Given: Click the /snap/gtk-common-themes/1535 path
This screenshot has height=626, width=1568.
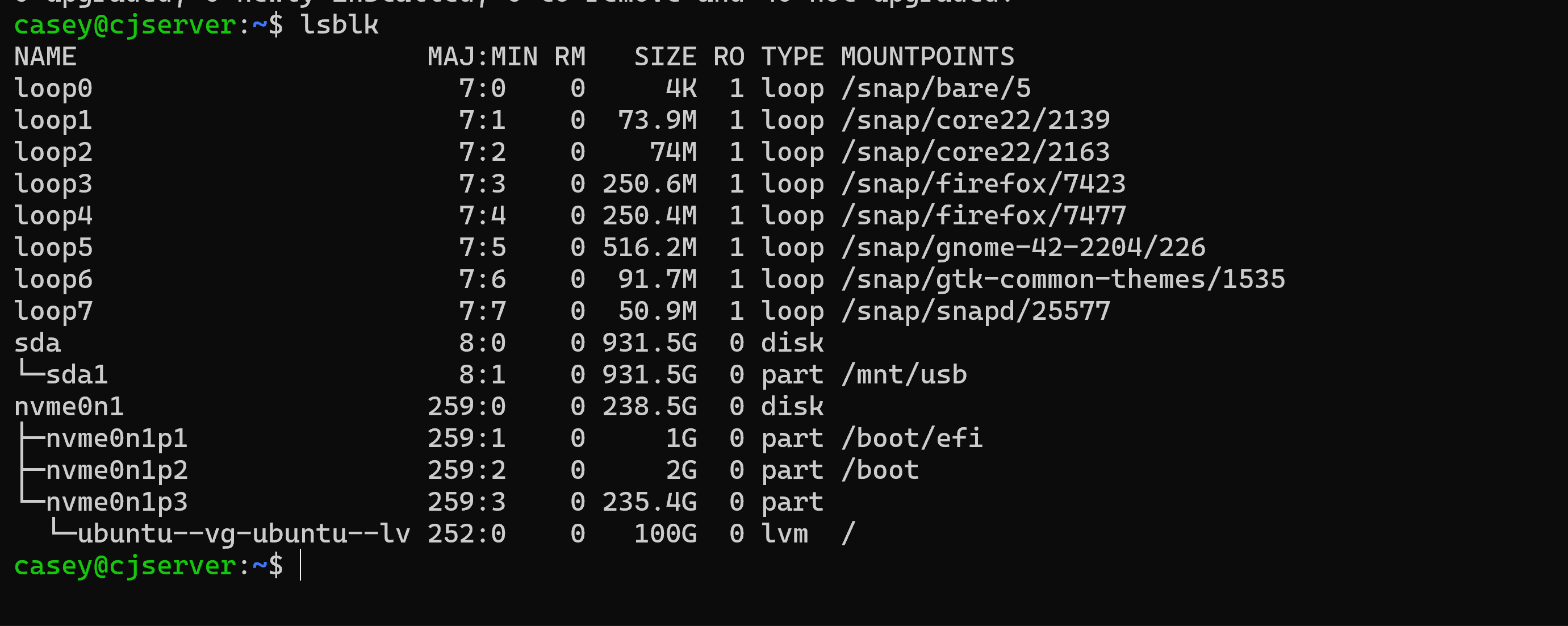Looking at the screenshot, I should click(1062, 279).
